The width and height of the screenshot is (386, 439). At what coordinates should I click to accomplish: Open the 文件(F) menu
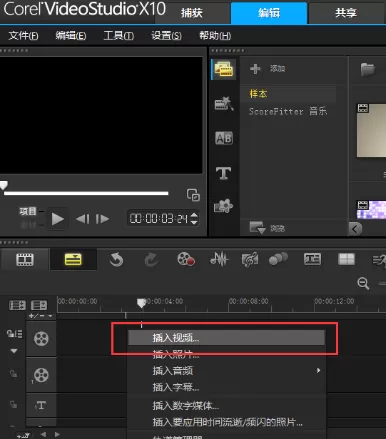[x=23, y=35]
